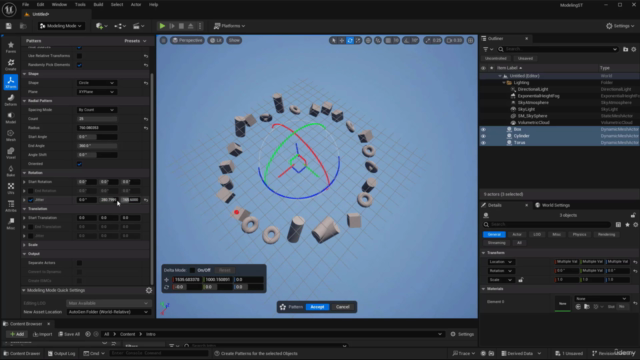Open the UVs tool category
The width and height of the screenshot is (640, 360).
11,188
